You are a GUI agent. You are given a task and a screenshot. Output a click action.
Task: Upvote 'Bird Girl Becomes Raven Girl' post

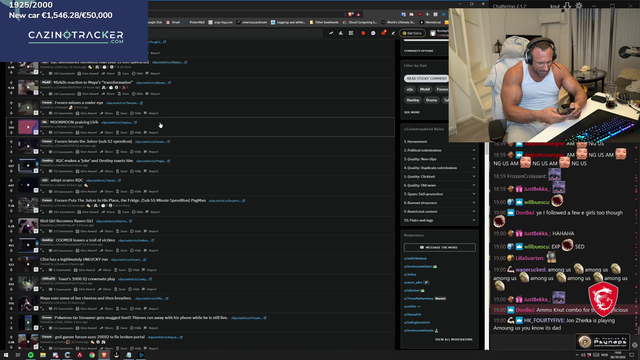pos(11,221)
